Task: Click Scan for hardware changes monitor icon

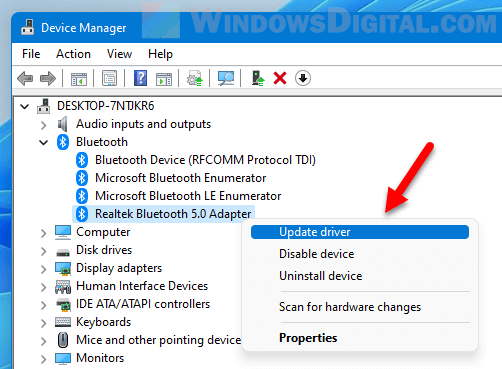Action: (x=226, y=78)
